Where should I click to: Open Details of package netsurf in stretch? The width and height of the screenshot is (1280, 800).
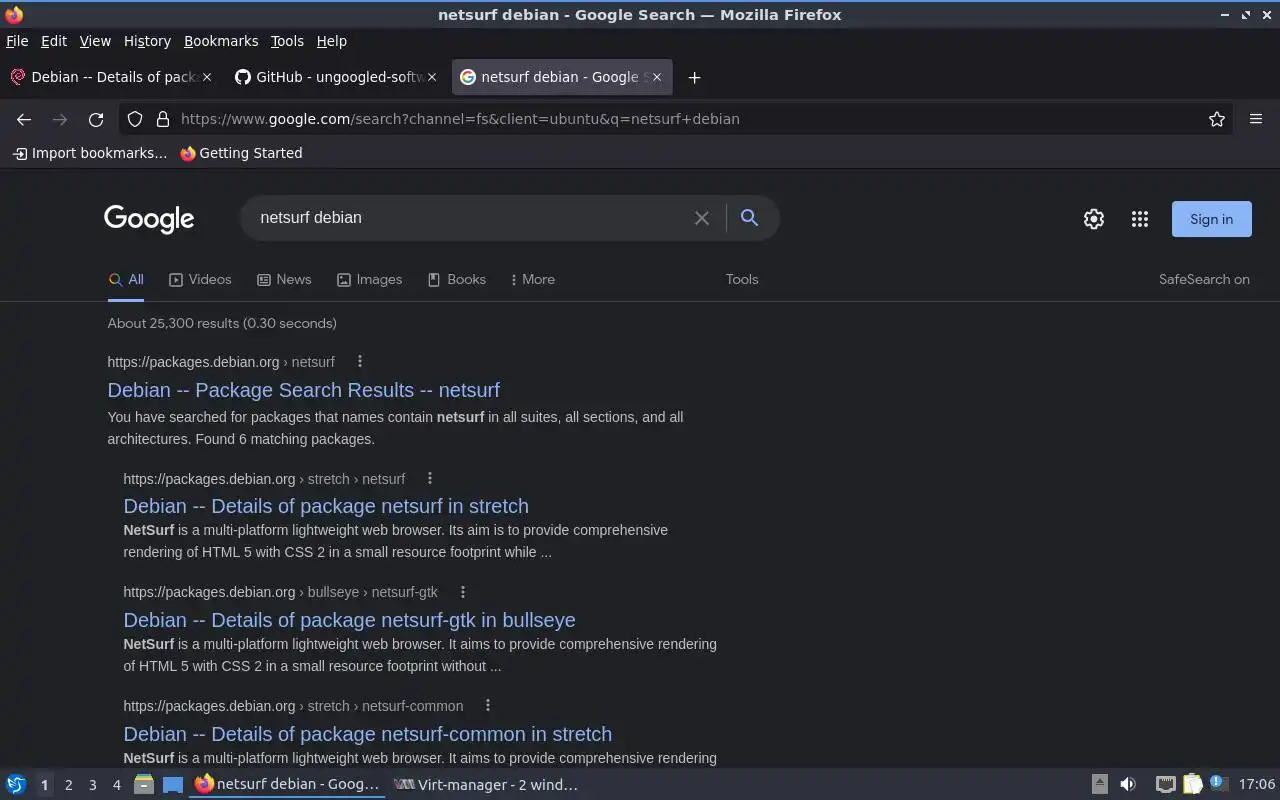[x=326, y=506]
